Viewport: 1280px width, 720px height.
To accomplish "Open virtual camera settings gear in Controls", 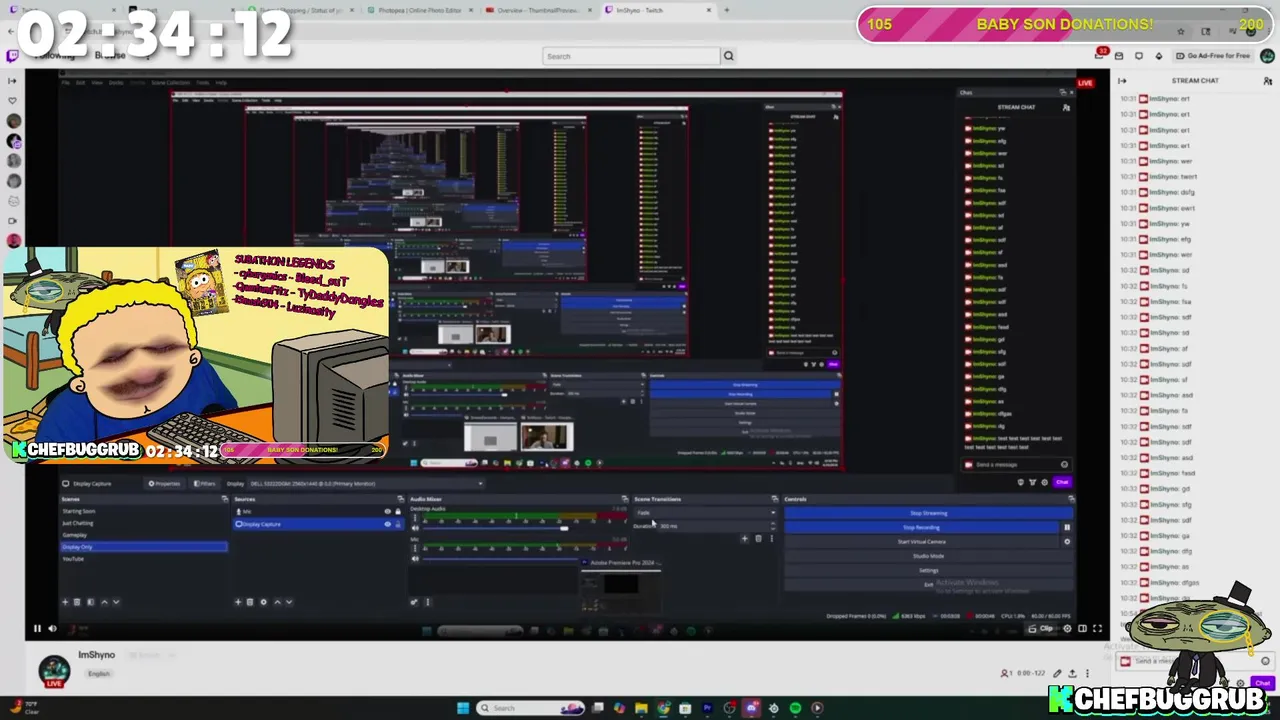I will pos(1067,542).
